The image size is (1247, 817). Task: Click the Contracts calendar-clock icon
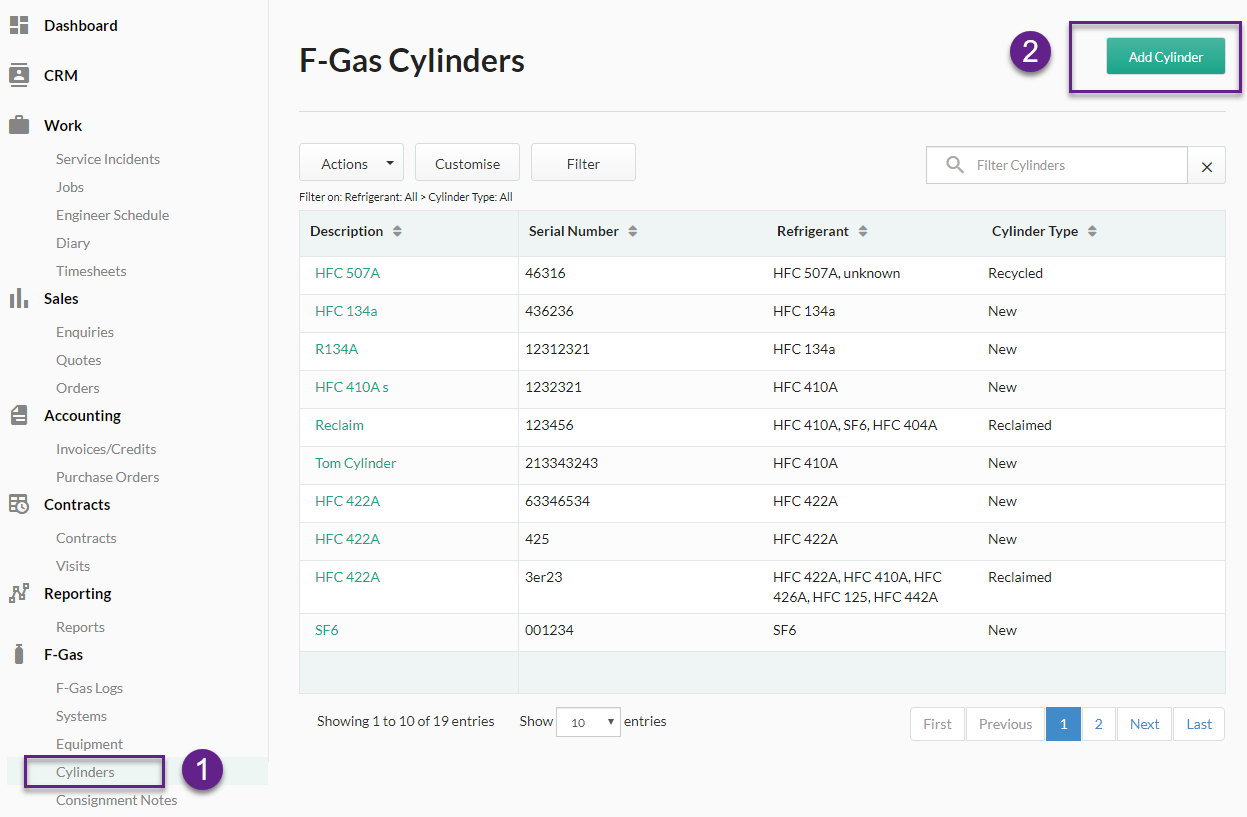coord(19,504)
